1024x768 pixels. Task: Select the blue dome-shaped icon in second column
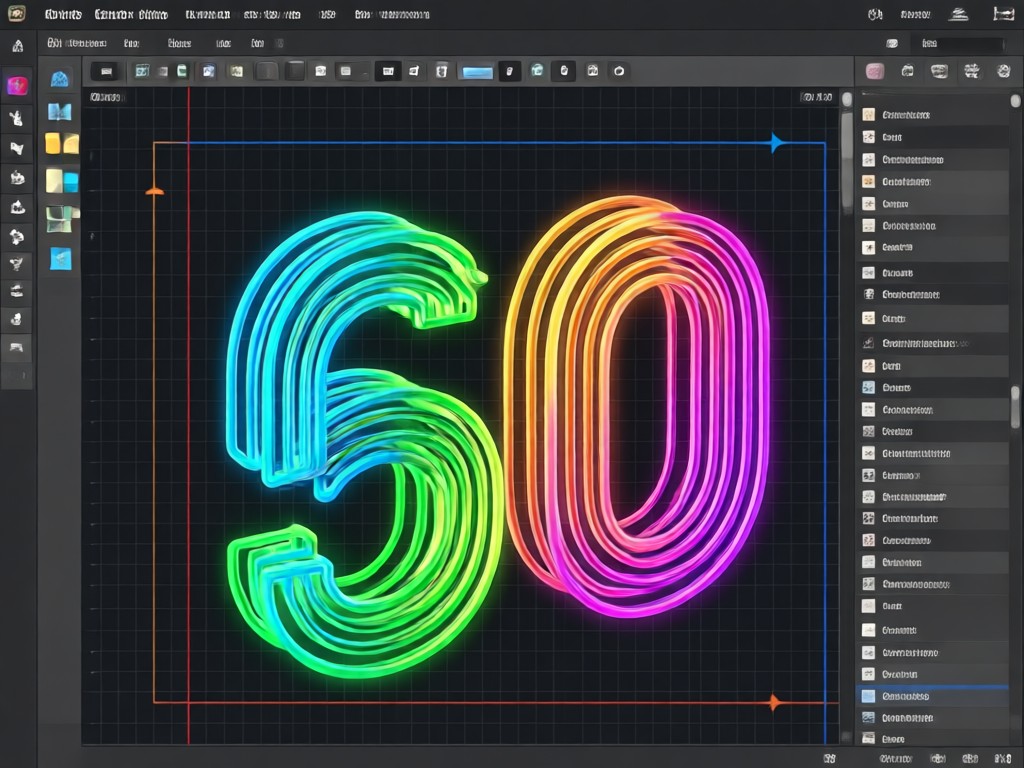pyautogui.click(x=59, y=79)
